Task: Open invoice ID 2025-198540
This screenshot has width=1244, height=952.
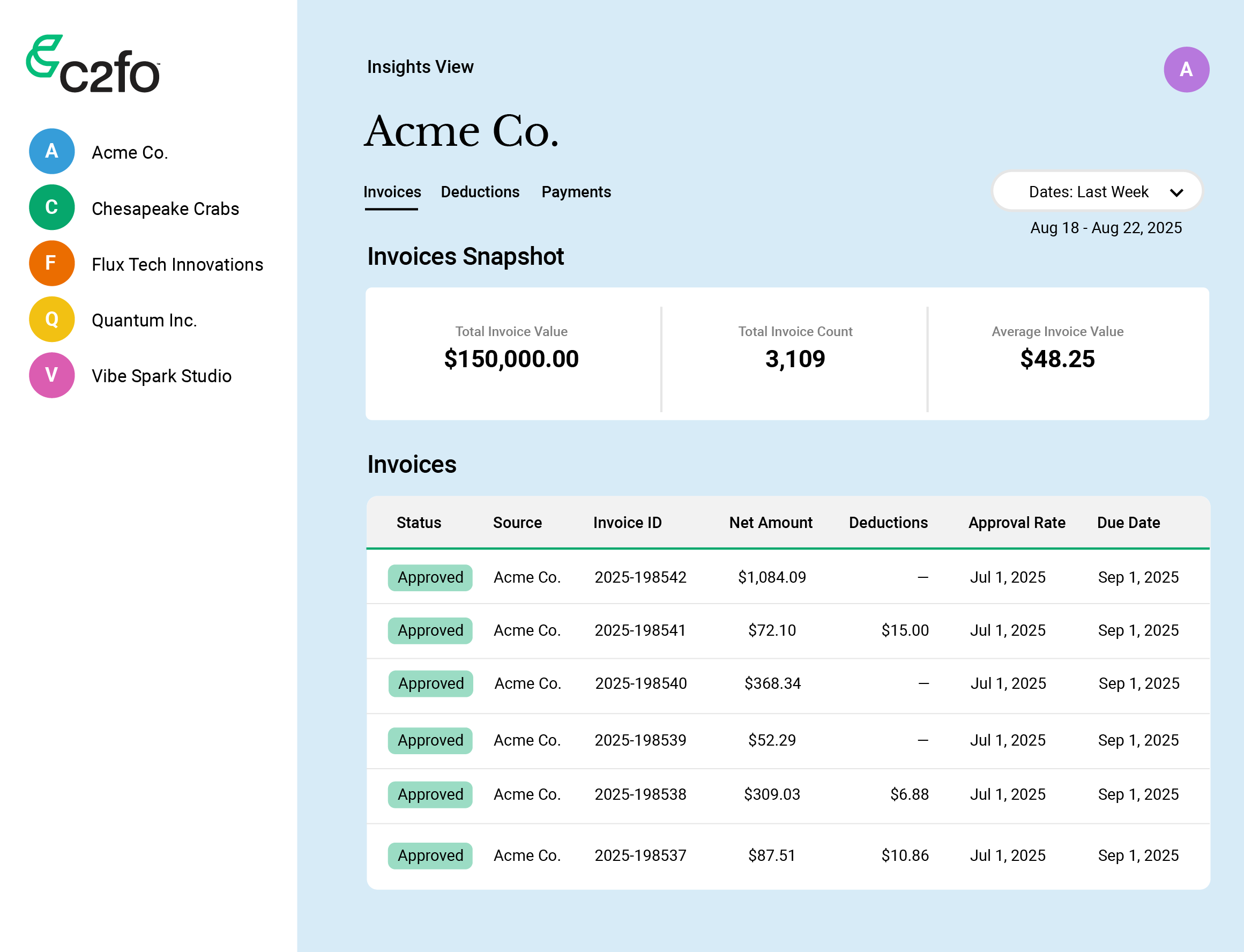Action: [640, 683]
